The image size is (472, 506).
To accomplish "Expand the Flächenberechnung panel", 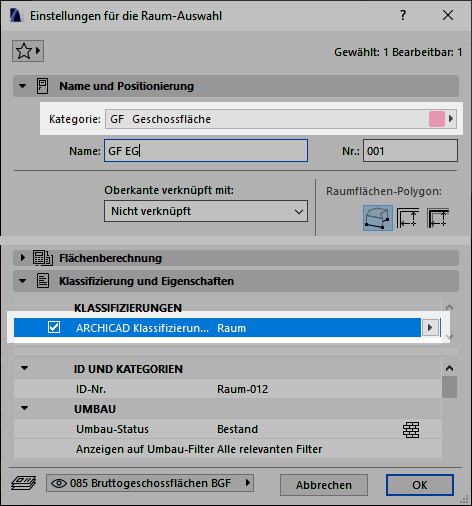I will click(x=23, y=258).
